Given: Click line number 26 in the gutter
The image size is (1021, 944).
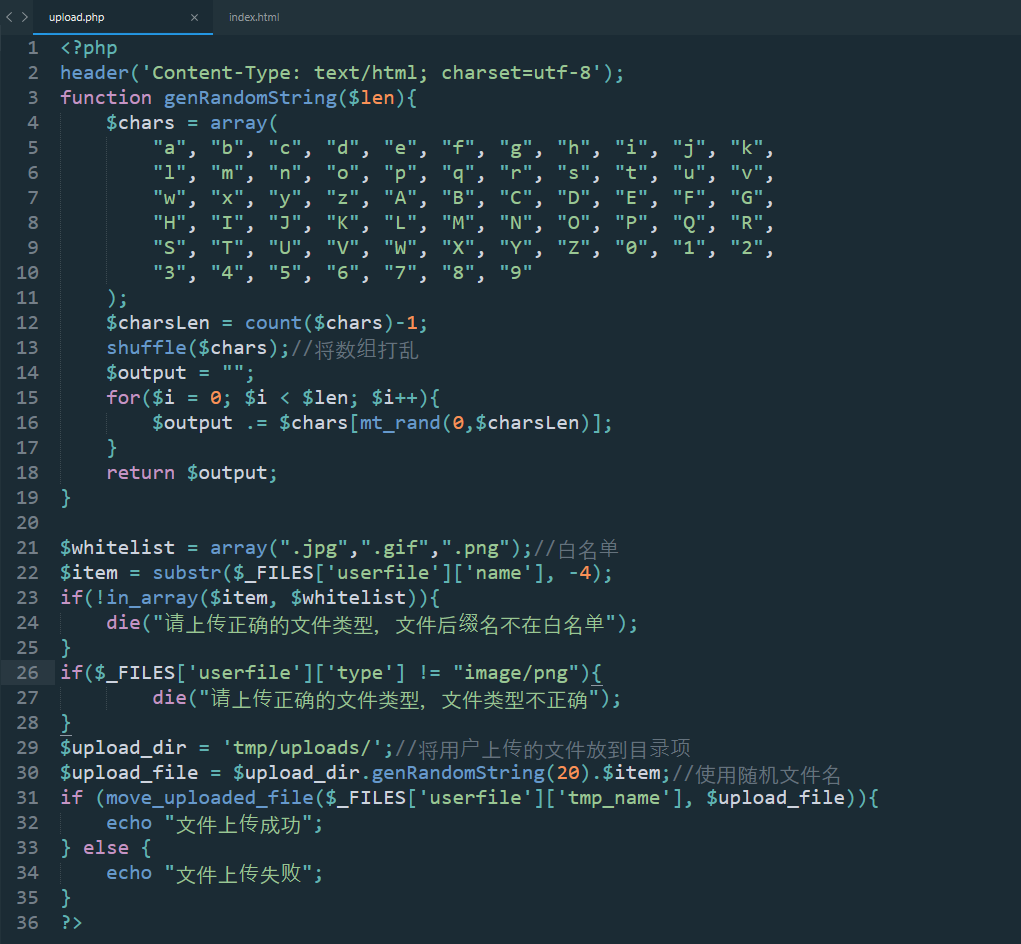Looking at the screenshot, I should (x=27, y=673).
